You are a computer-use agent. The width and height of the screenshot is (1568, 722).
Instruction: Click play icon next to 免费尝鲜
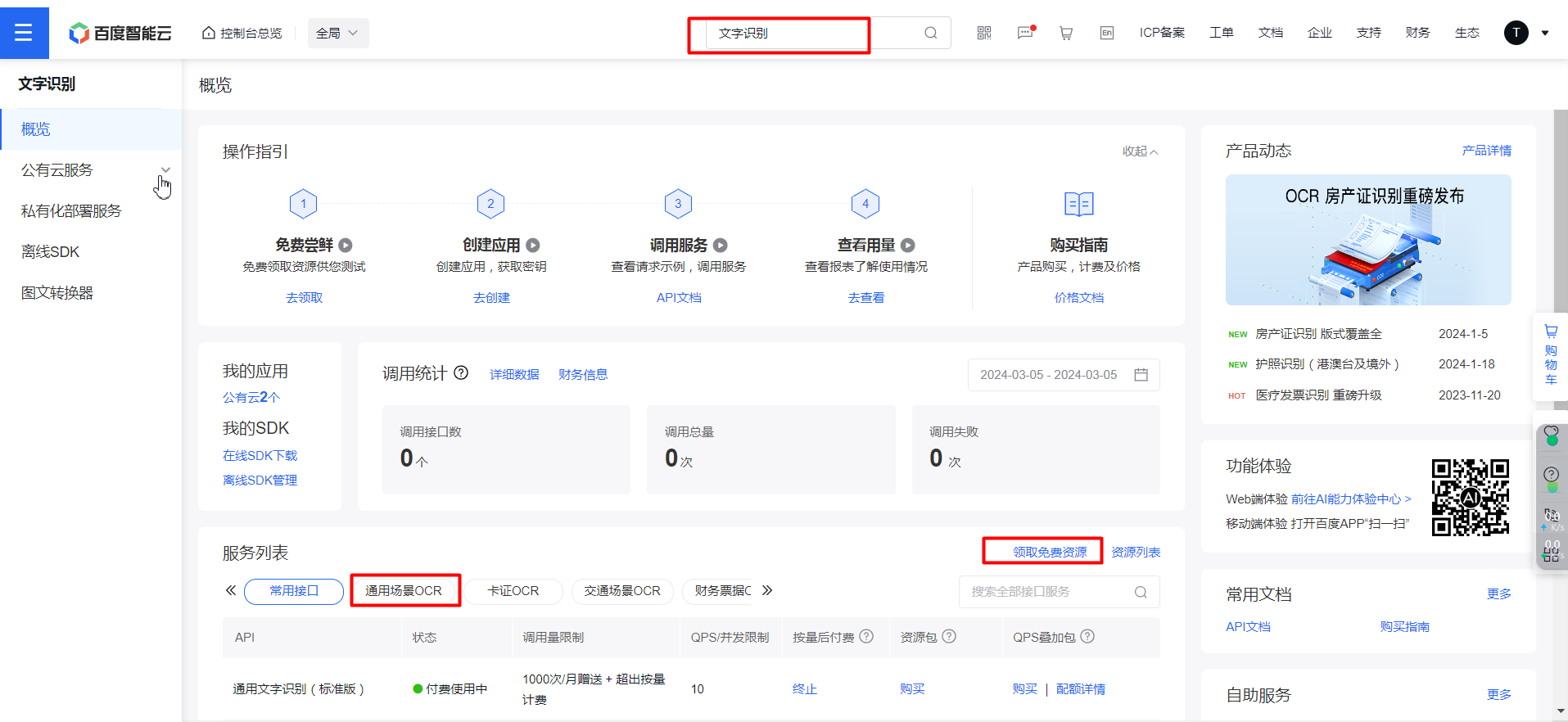pyautogui.click(x=346, y=245)
